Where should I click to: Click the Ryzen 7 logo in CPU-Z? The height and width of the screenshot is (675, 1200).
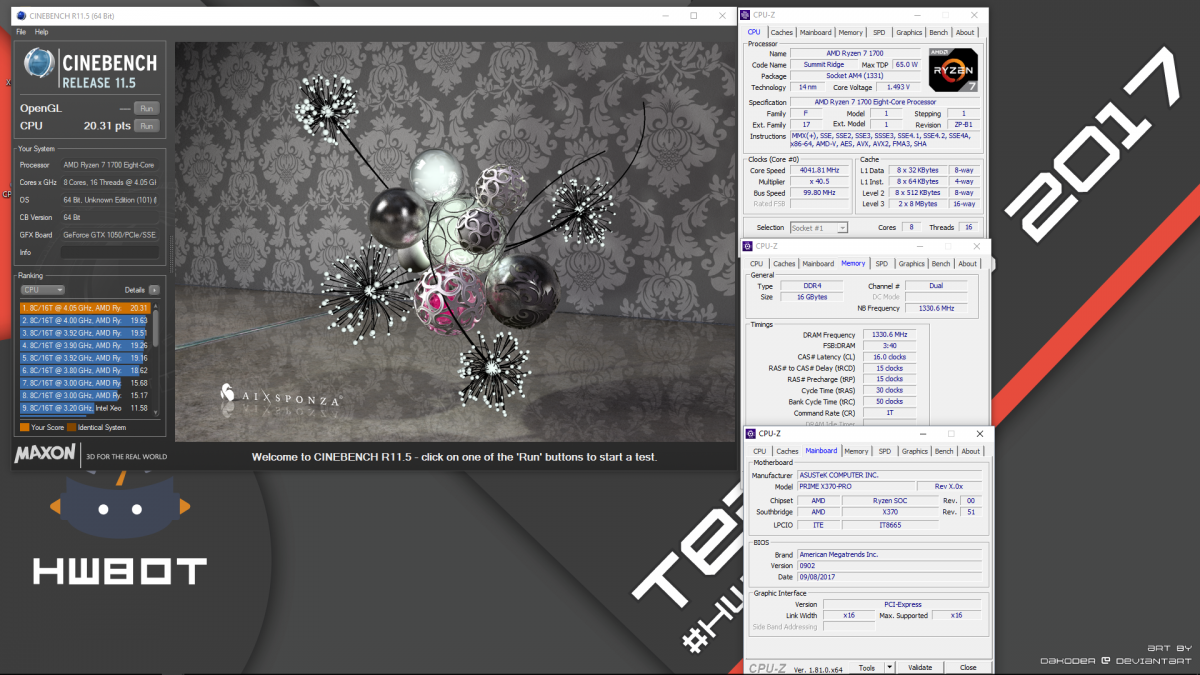coord(953,69)
